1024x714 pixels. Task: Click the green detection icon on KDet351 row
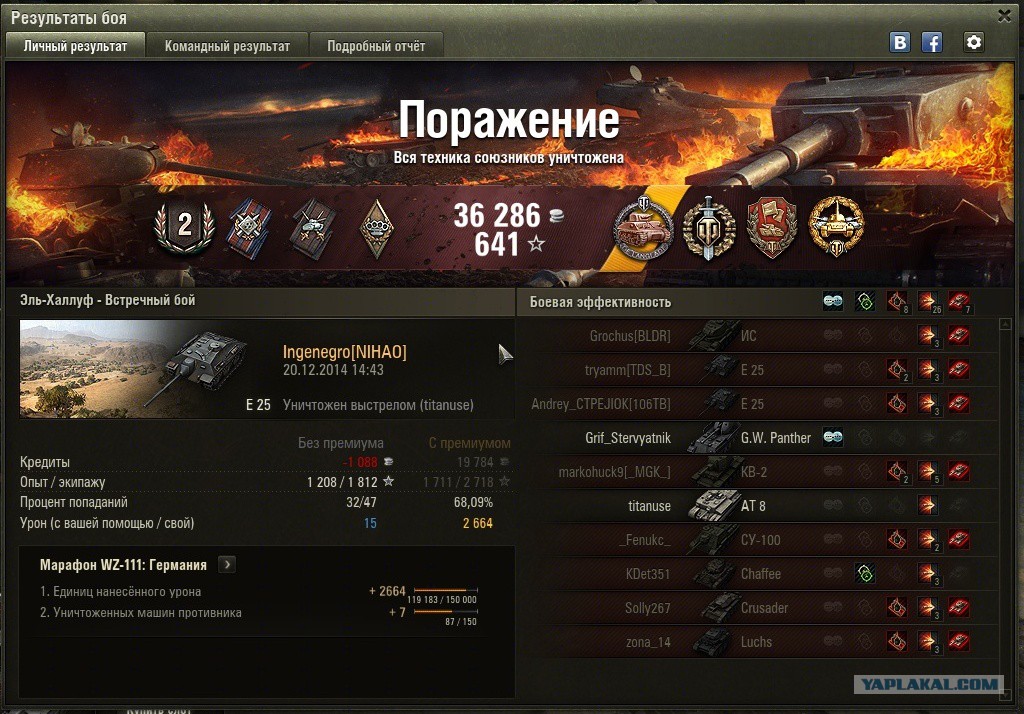865,574
